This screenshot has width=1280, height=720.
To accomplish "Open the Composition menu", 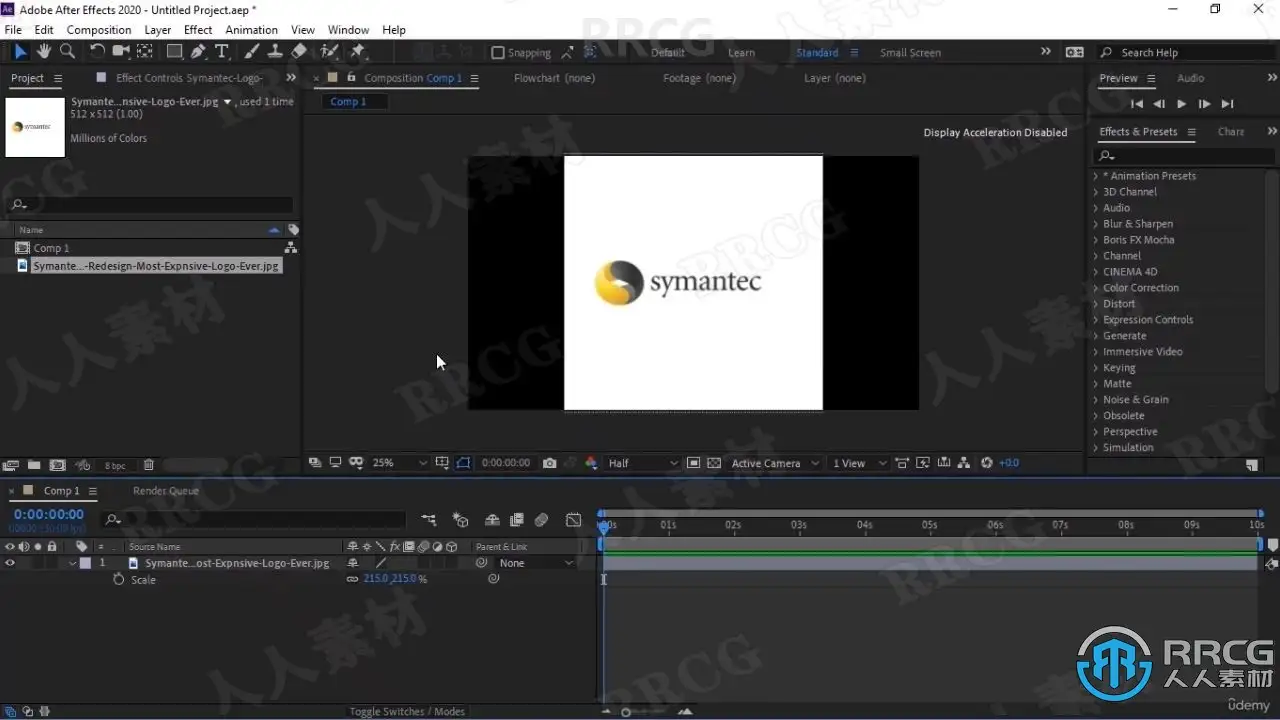I will click(x=99, y=30).
